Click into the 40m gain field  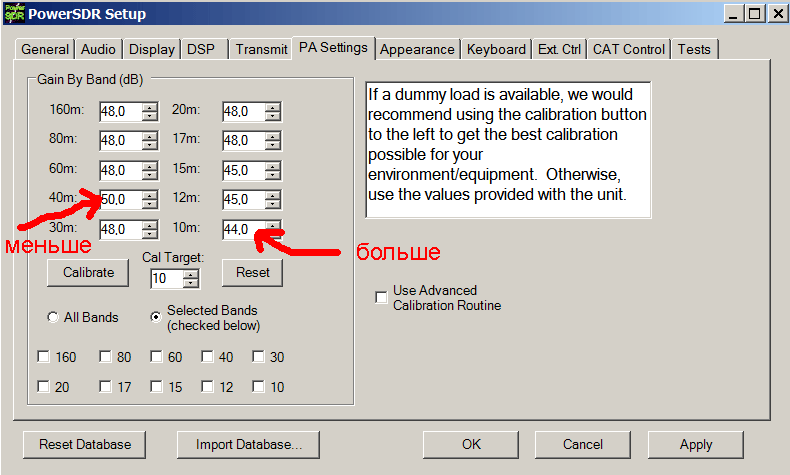pos(122,199)
